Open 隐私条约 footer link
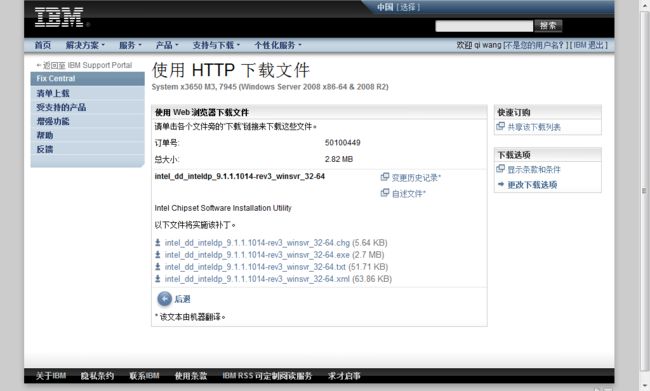The height and width of the screenshot is (391, 650). (97, 376)
